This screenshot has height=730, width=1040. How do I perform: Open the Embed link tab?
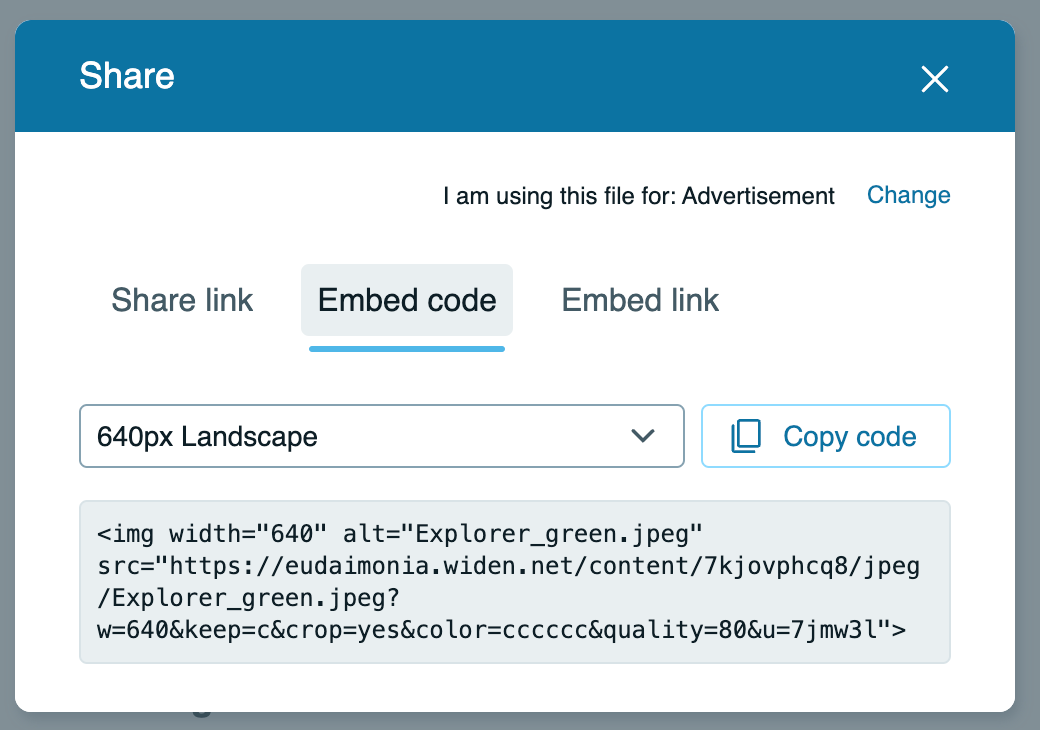pyautogui.click(x=640, y=300)
